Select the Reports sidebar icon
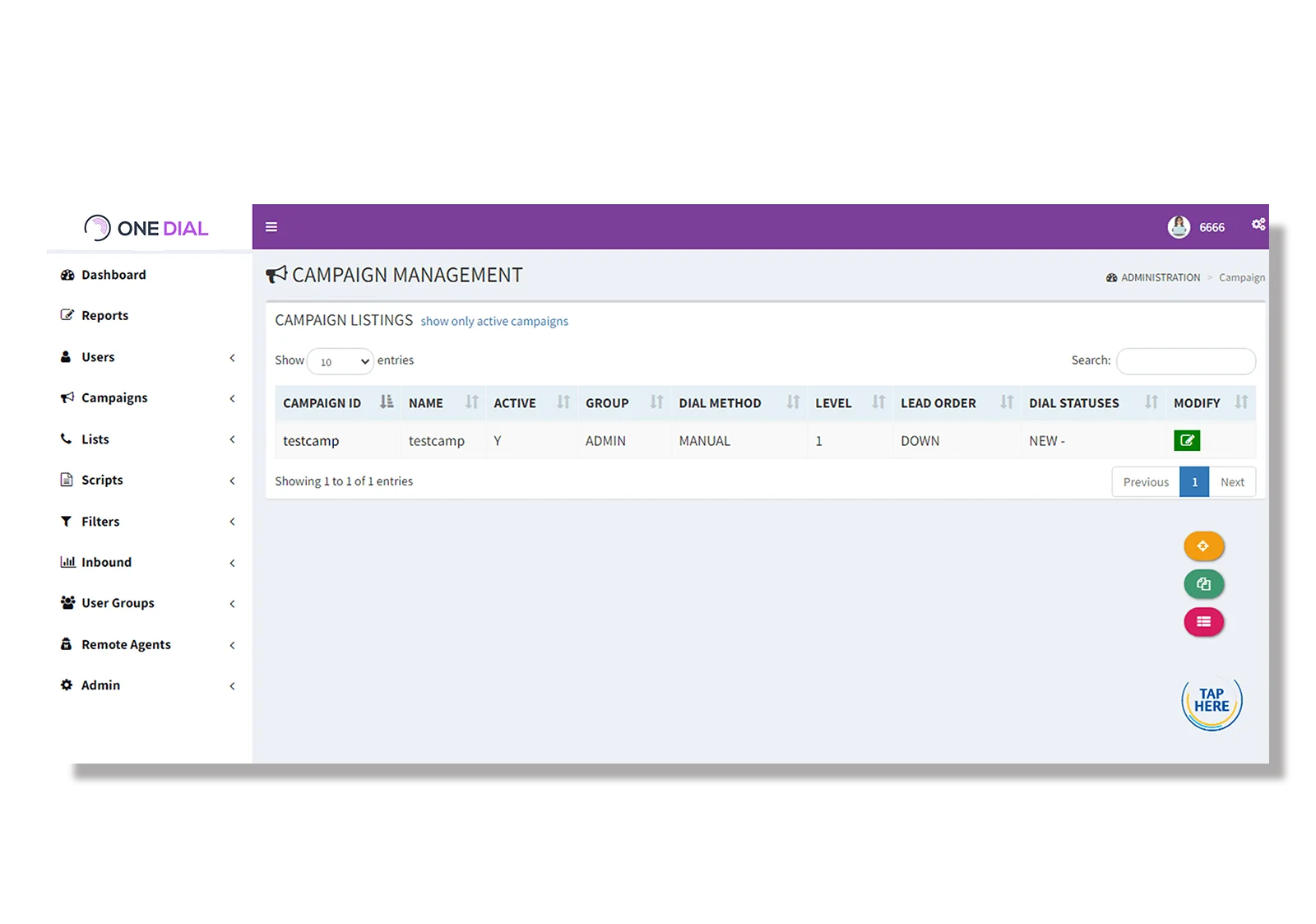This screenshot has width=1316, height=924. tap(67, 314)
